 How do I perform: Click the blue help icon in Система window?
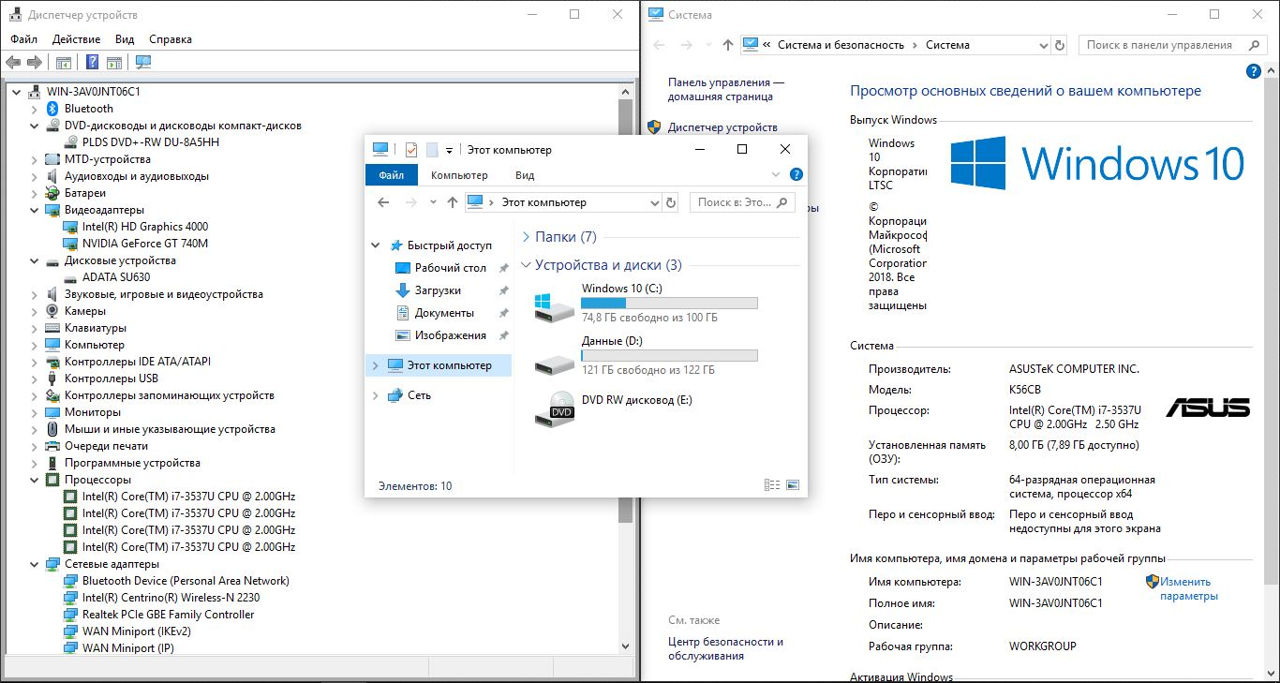pos(1253,72)
